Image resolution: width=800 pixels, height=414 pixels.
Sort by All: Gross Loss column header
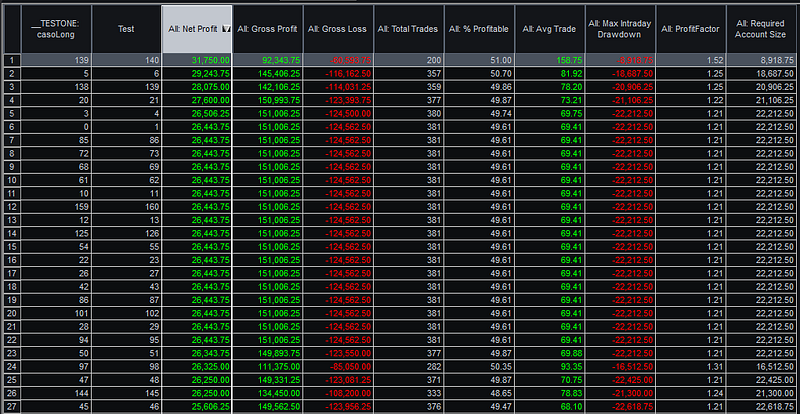(x=338, y=29)
